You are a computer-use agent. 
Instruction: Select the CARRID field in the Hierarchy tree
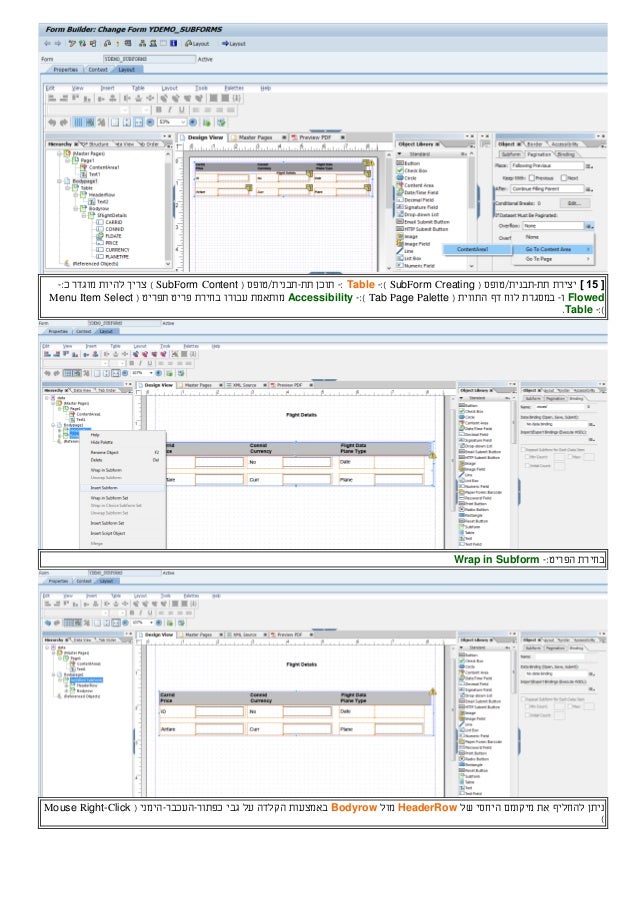point(112,221)
